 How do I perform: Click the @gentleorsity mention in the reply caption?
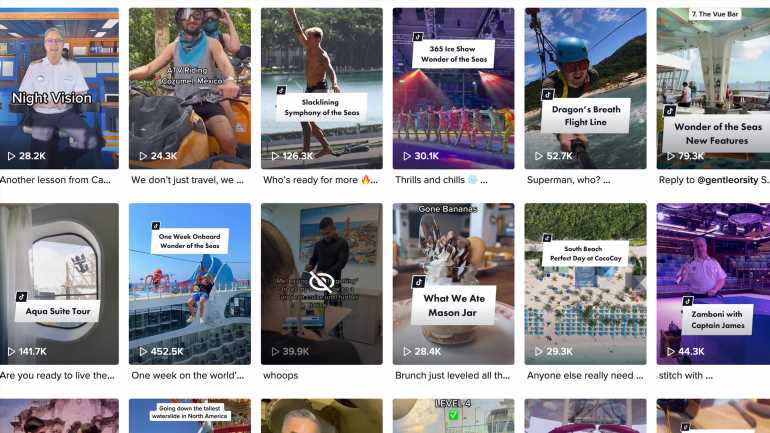[x=728, y=180]
